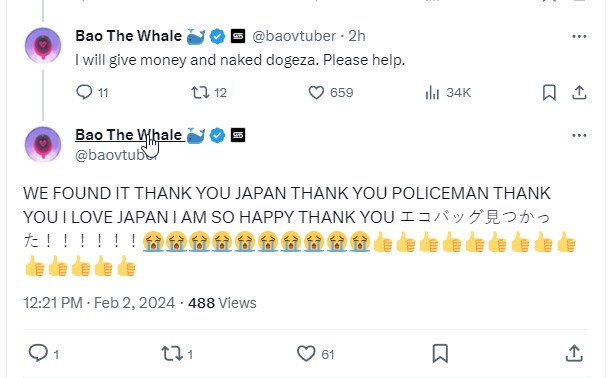
Task: Open Bao The Whale profile name link in main tweet
Action: click(129, 135)
